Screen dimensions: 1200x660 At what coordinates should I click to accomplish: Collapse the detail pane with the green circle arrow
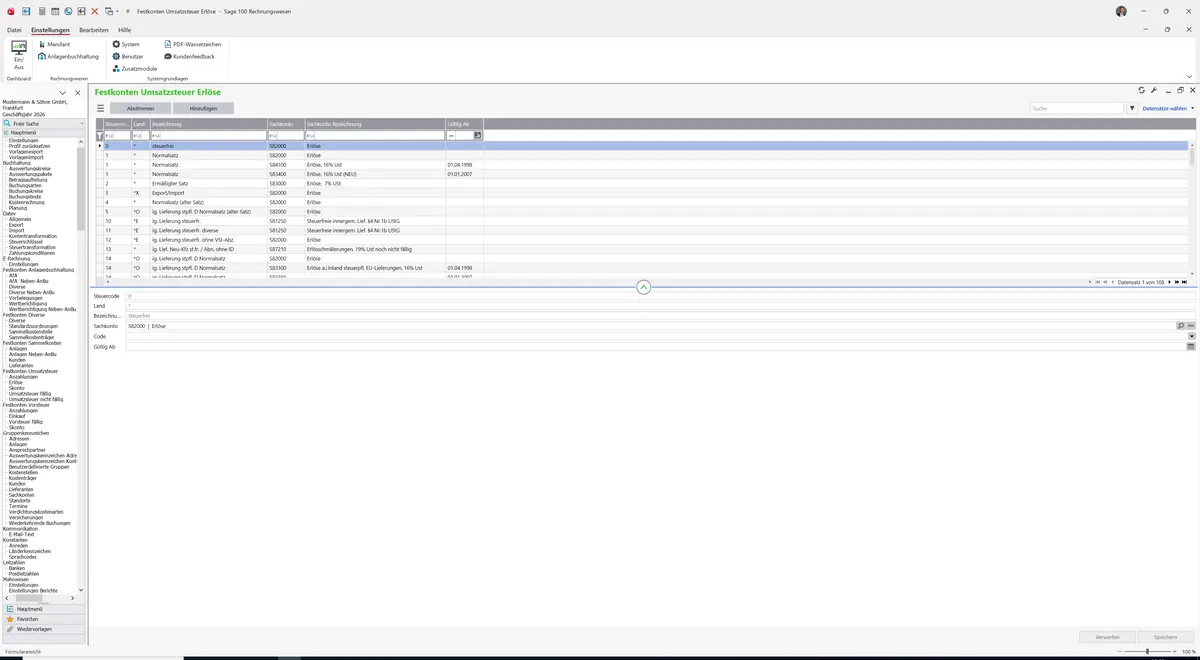643,287
